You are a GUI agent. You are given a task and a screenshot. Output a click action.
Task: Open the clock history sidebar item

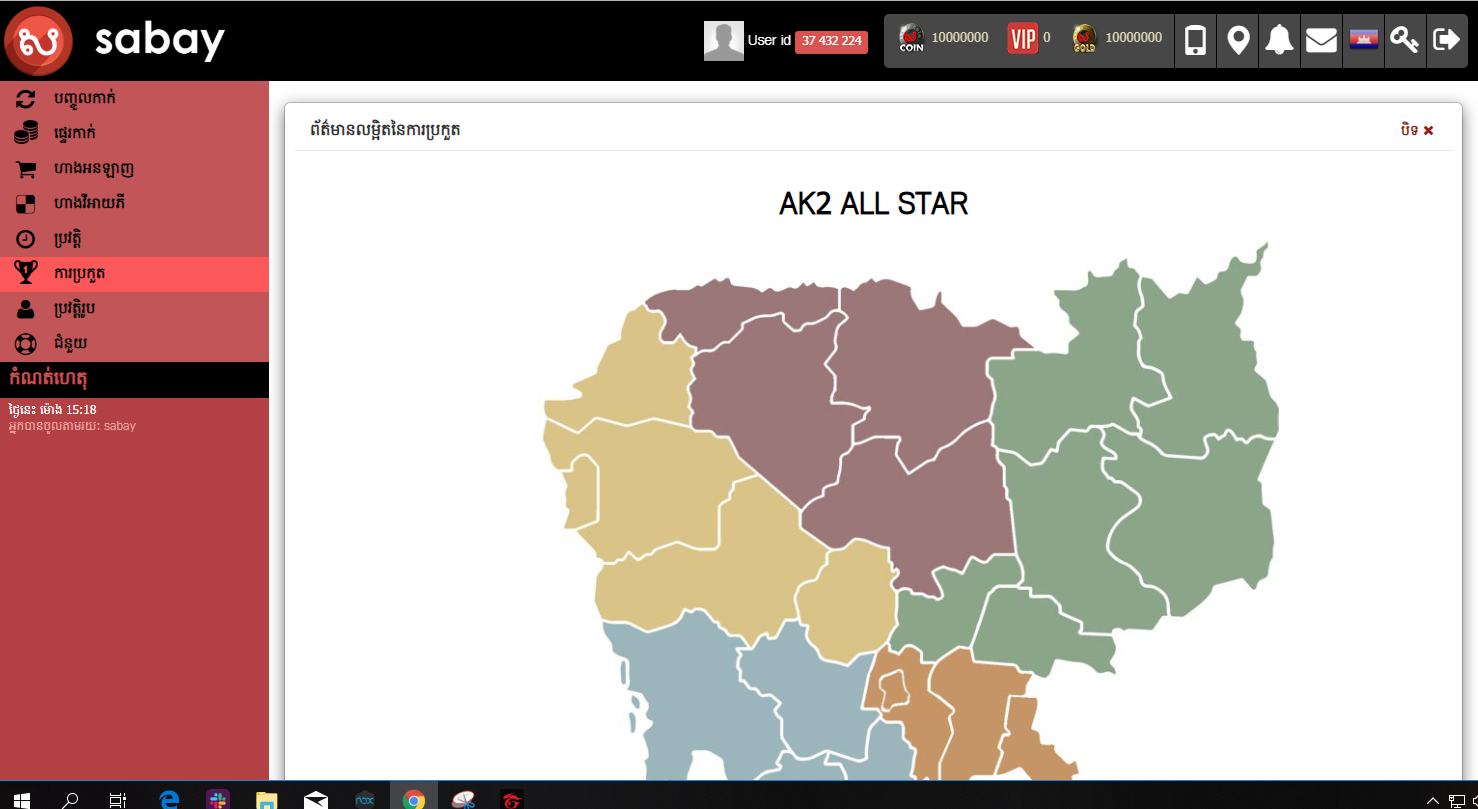[x=68, y=239]
